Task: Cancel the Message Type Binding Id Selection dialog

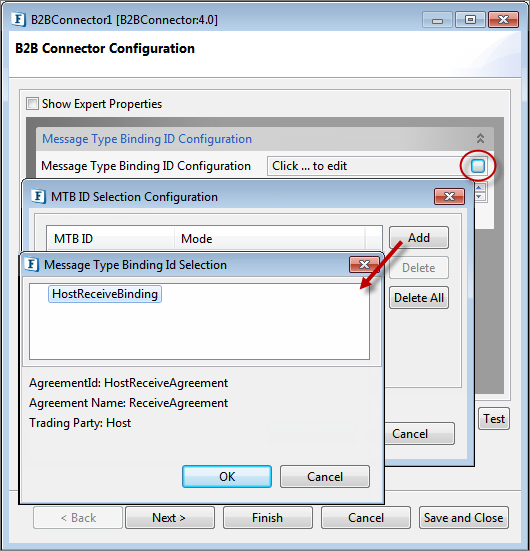Action: (325, 477)
